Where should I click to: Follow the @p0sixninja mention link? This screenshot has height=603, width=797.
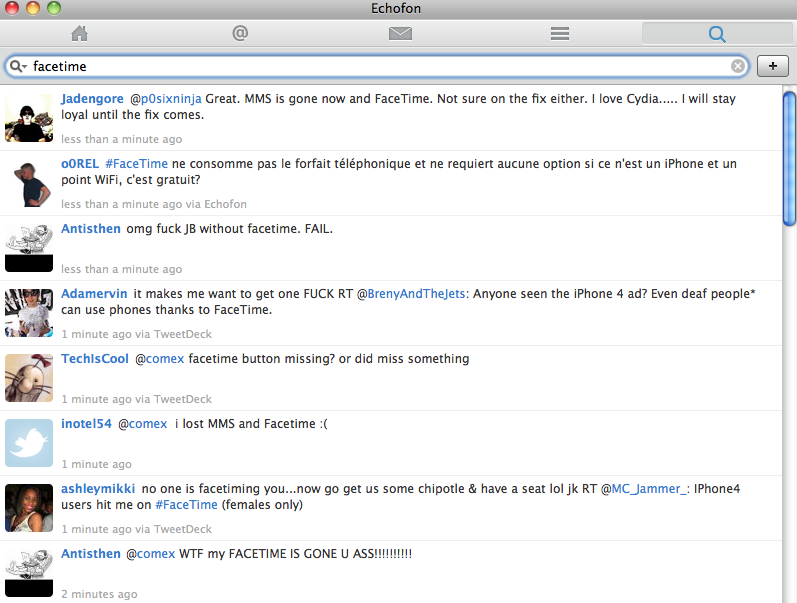pos(166,99)
